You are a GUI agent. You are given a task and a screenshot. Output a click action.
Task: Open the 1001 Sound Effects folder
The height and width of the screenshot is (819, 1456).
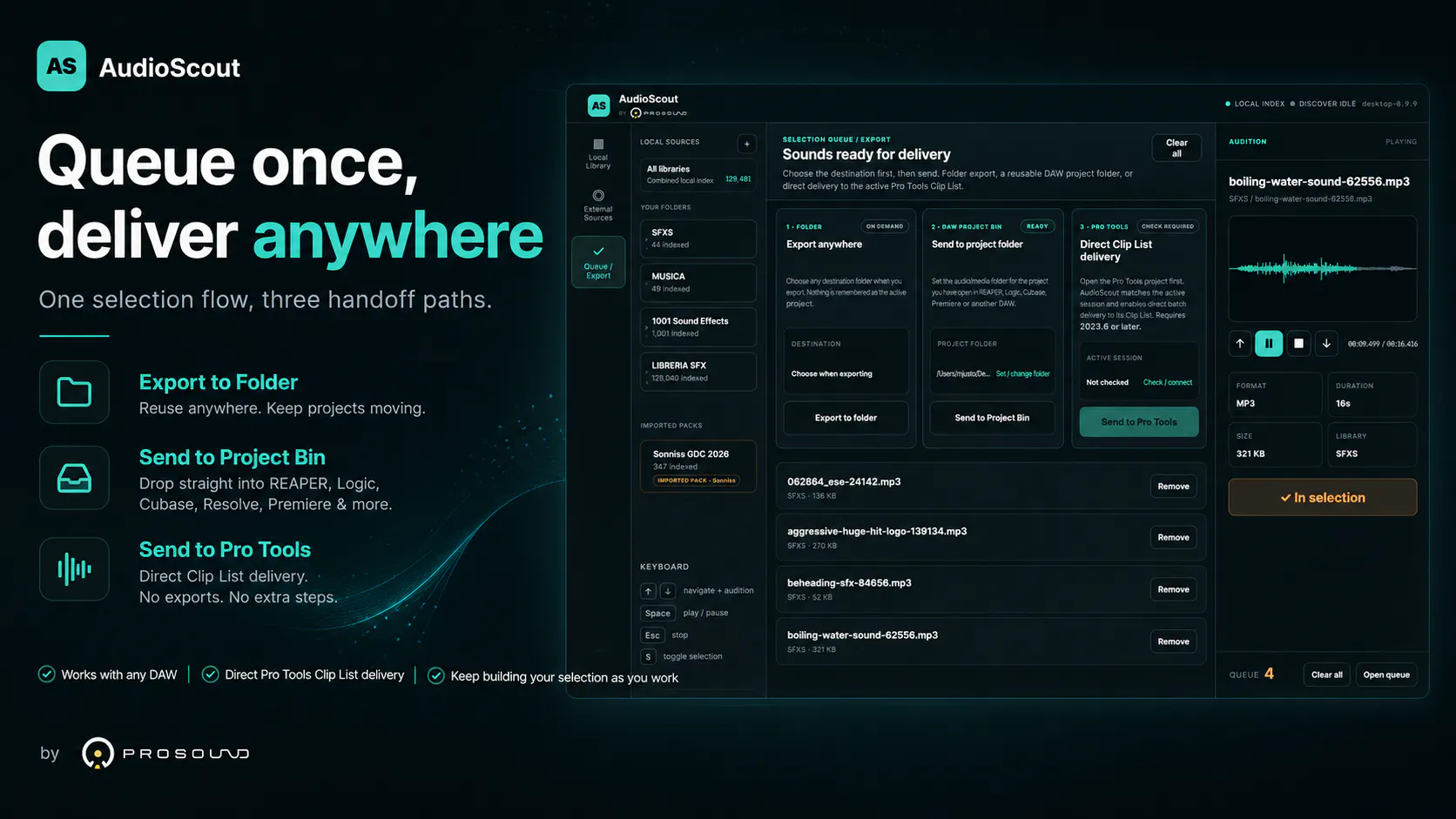point(698,327)
